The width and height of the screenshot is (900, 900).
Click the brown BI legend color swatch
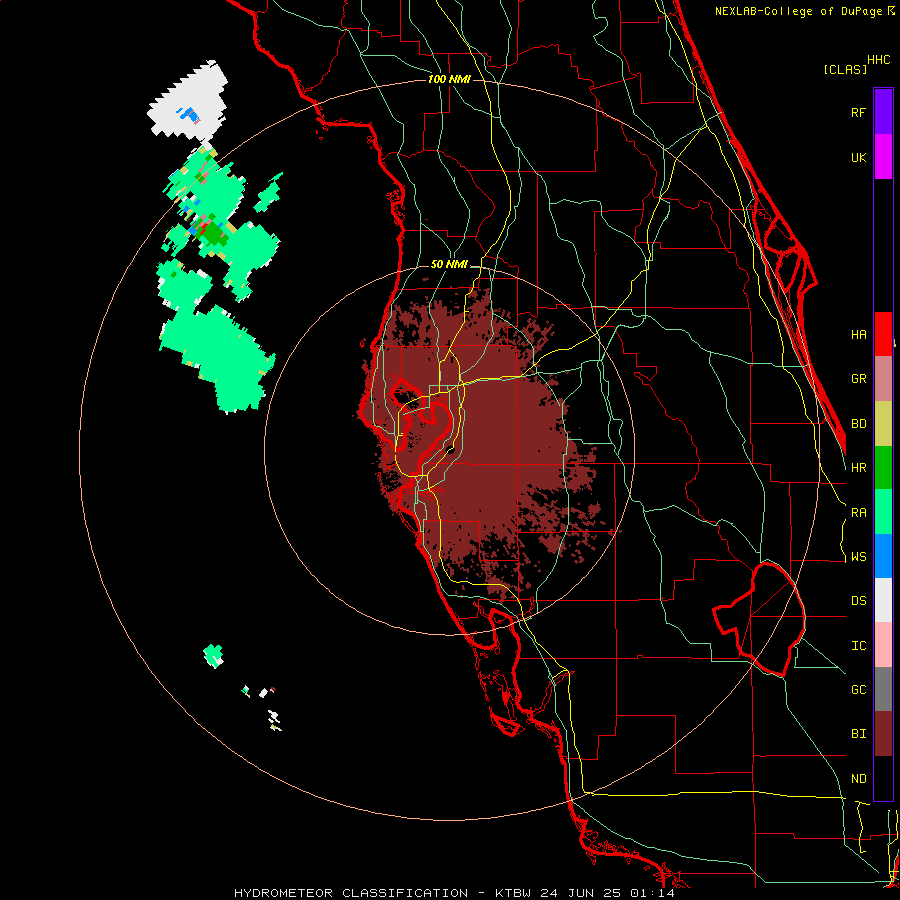pyautogui.click(x=883, y=734)
